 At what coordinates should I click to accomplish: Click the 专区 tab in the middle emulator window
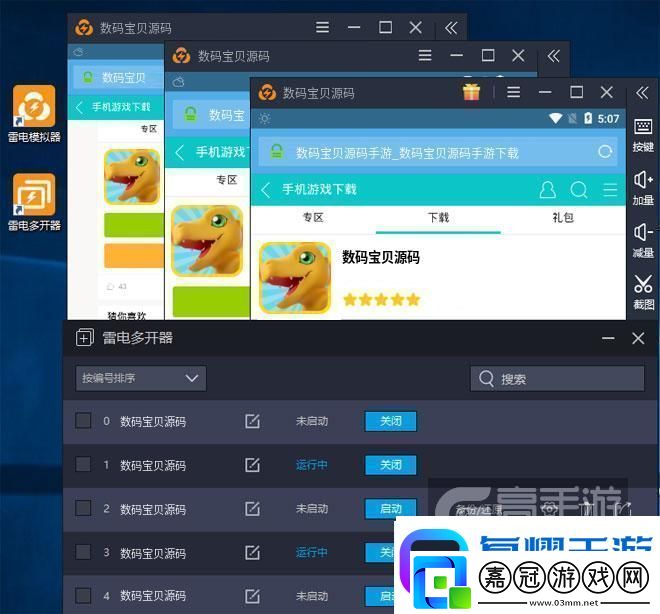click(x=226, y=180)
